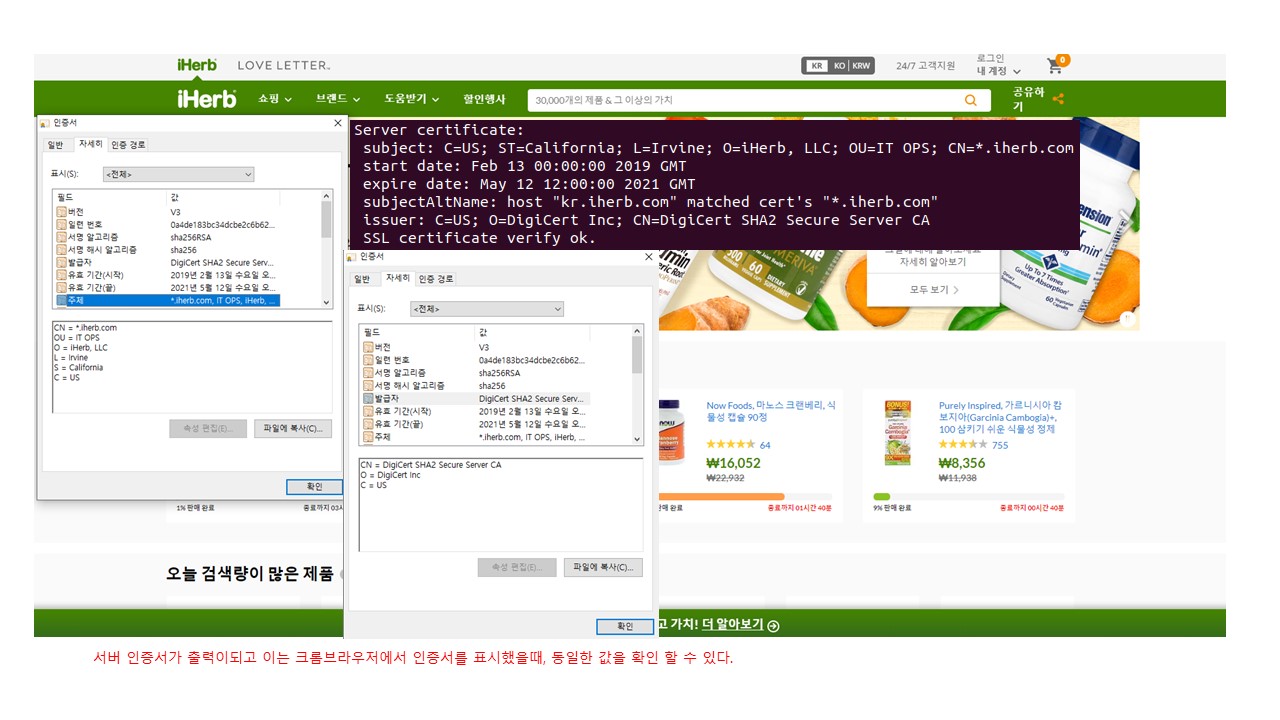The height and width of the screenshot is (720, 1280).
Task: Open the 도움받기 menu
Action: tap(412, 99)
